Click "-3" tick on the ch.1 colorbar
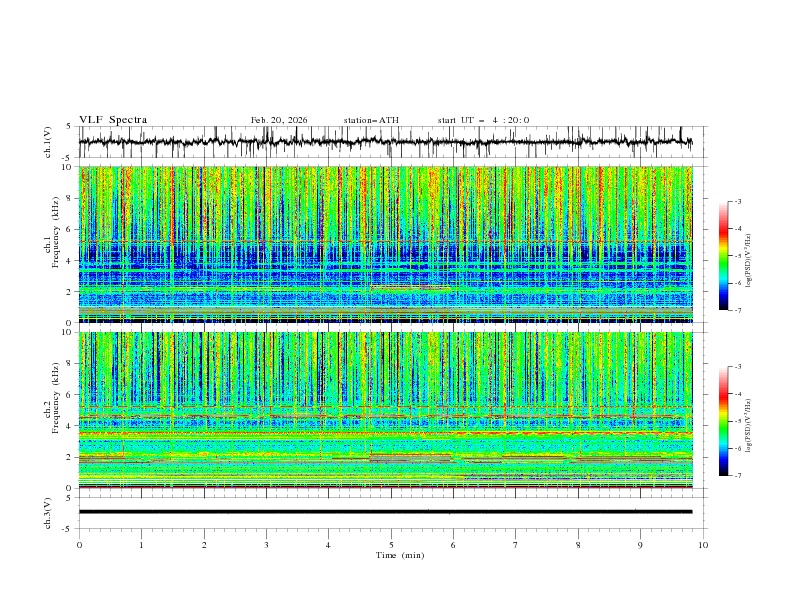The width and height of the screenshot is (792, 612). pyautogui.click(x=737, y=201)
